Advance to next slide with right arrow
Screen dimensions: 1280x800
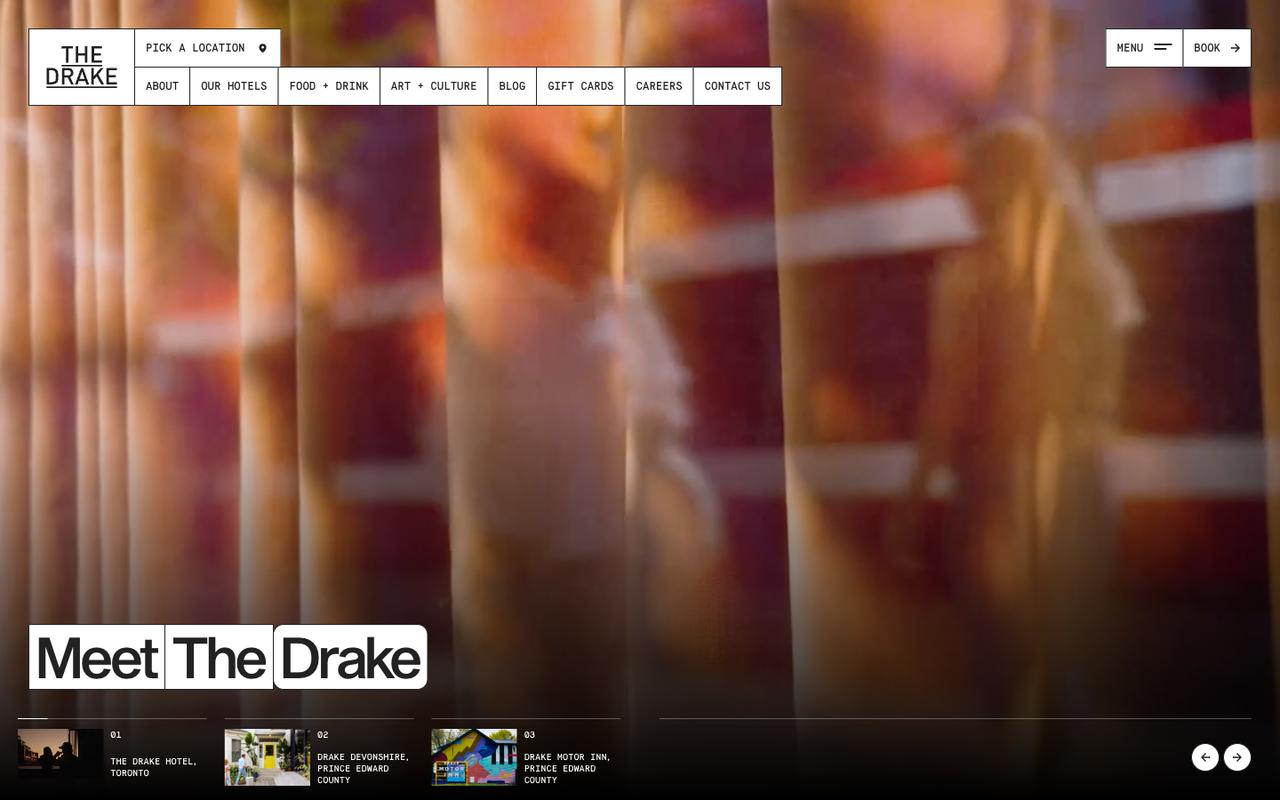point(1237,757)
